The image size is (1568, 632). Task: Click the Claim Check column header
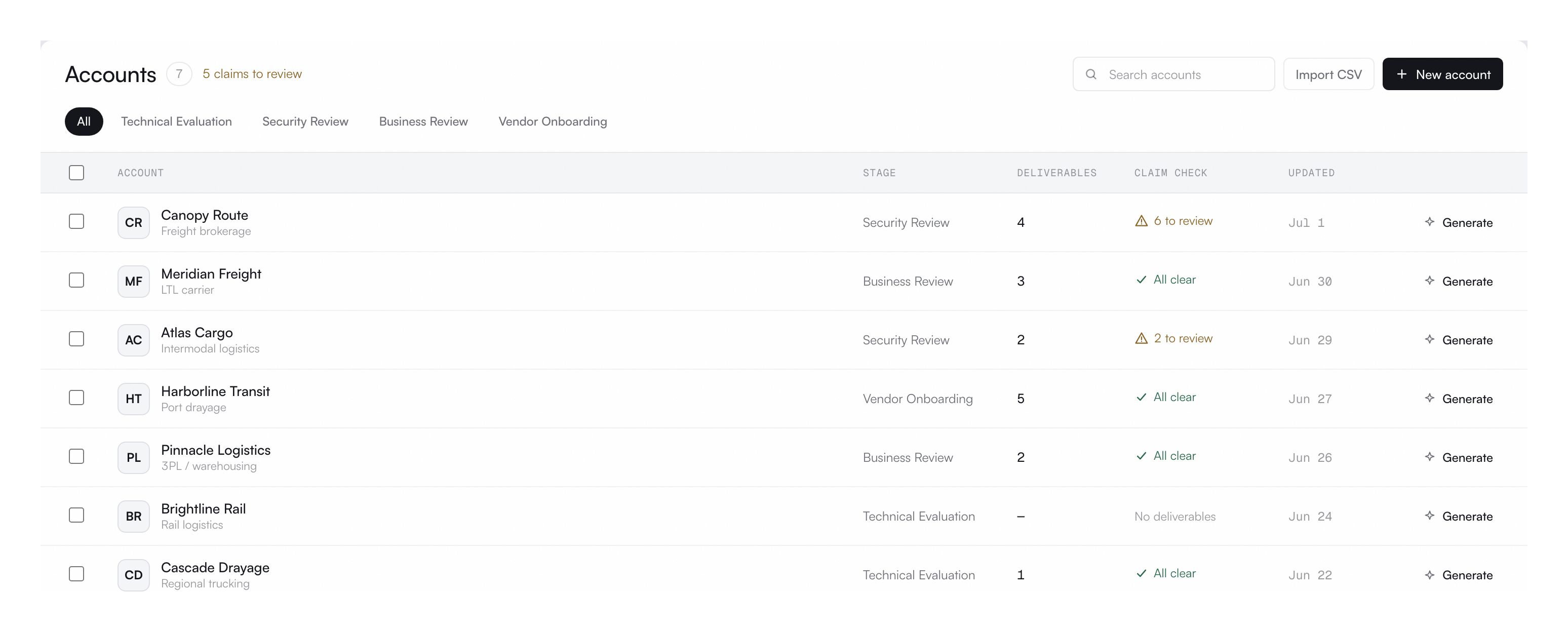click(x=1170, y=173)
